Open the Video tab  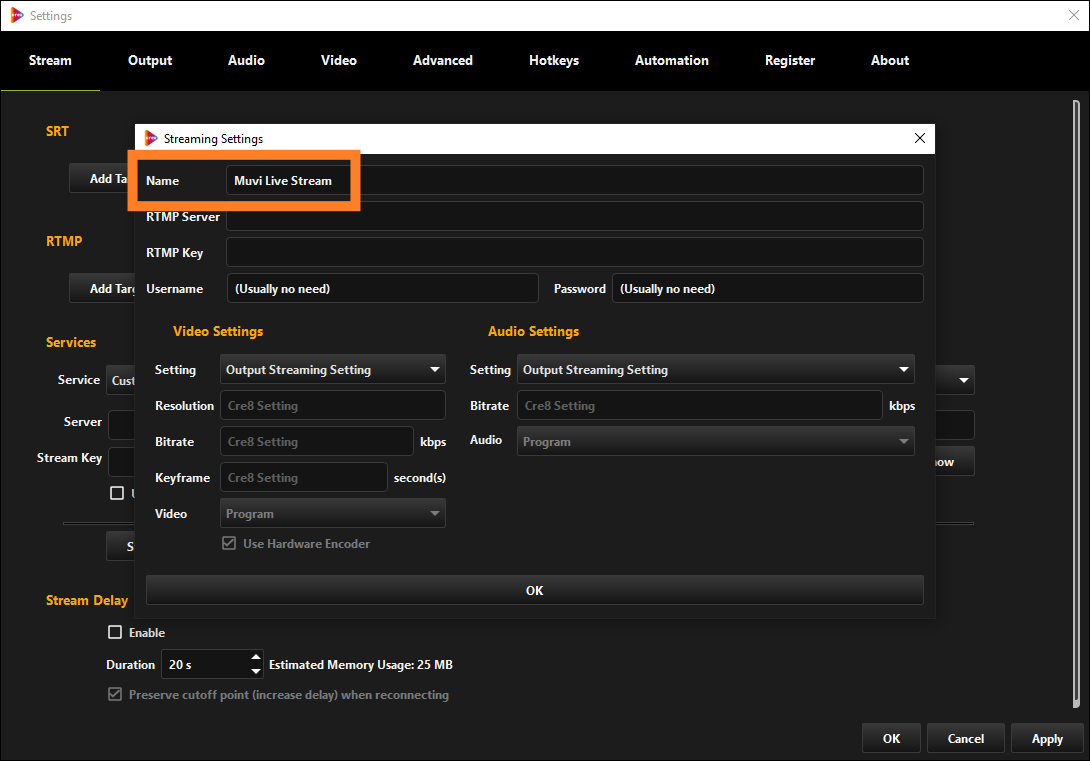[339, 60]
